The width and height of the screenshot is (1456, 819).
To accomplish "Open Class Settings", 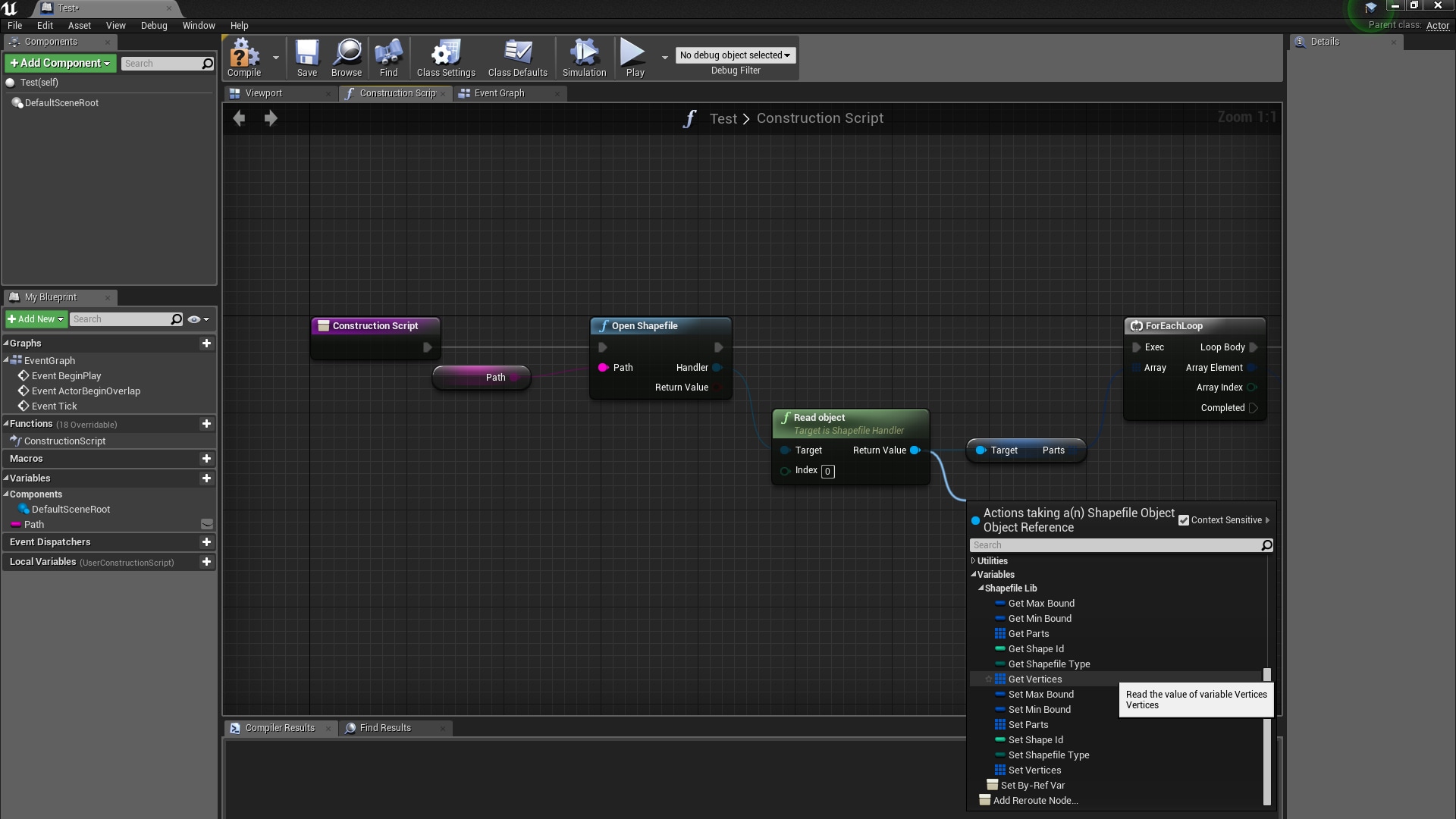I will point(446,58).
